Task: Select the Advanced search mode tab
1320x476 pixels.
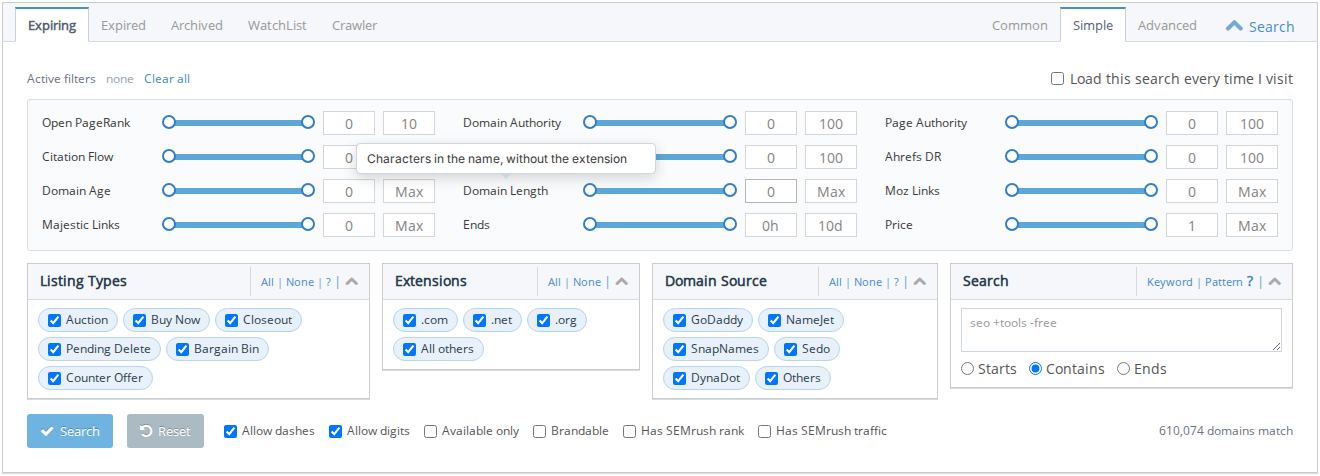Action: pyautogui.click(x=1167, y=25)
